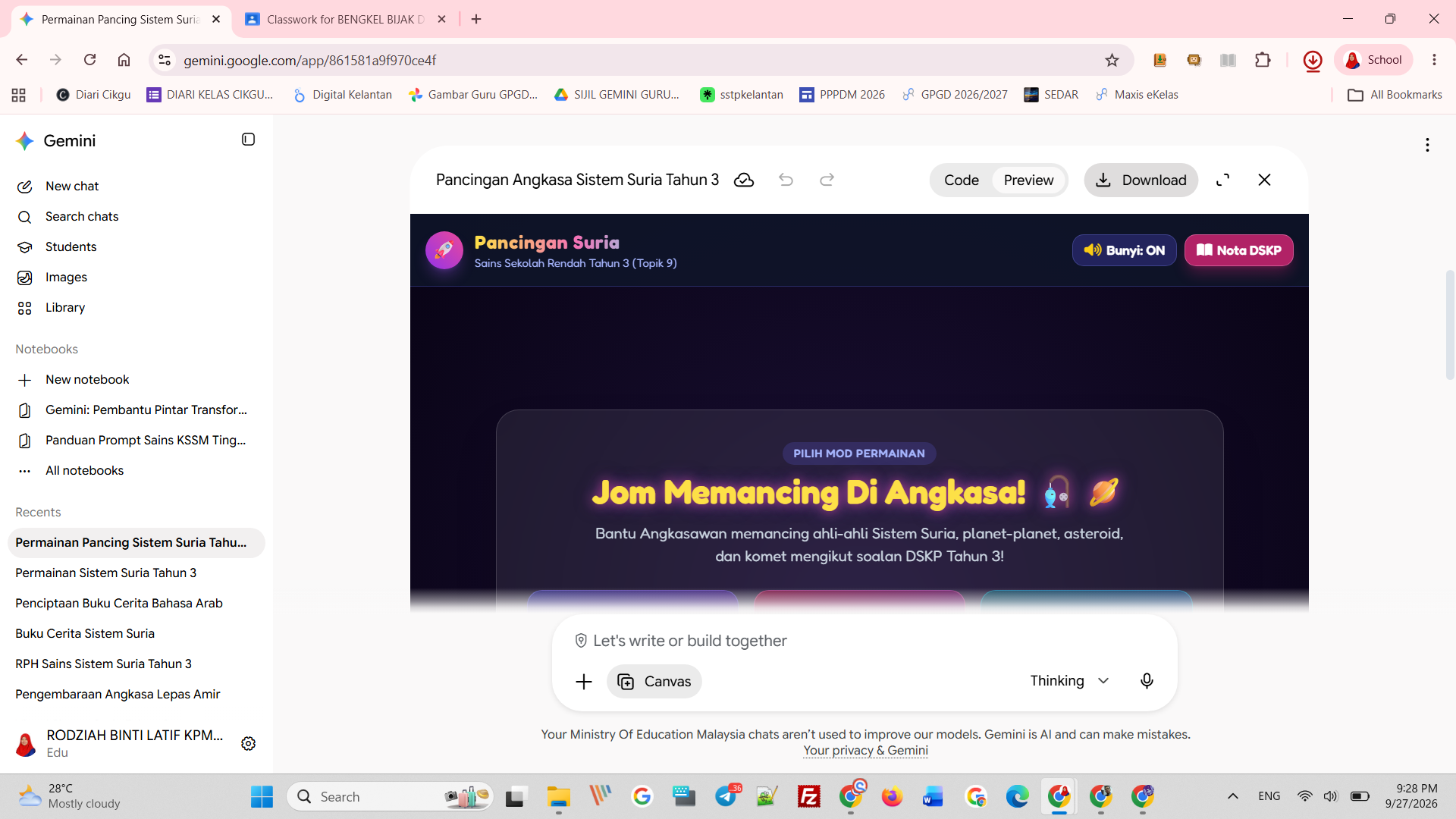Redo the canvas change
Image resolution: width=1456 pixels, height=819 pixels.
click(x=827, y=180)
